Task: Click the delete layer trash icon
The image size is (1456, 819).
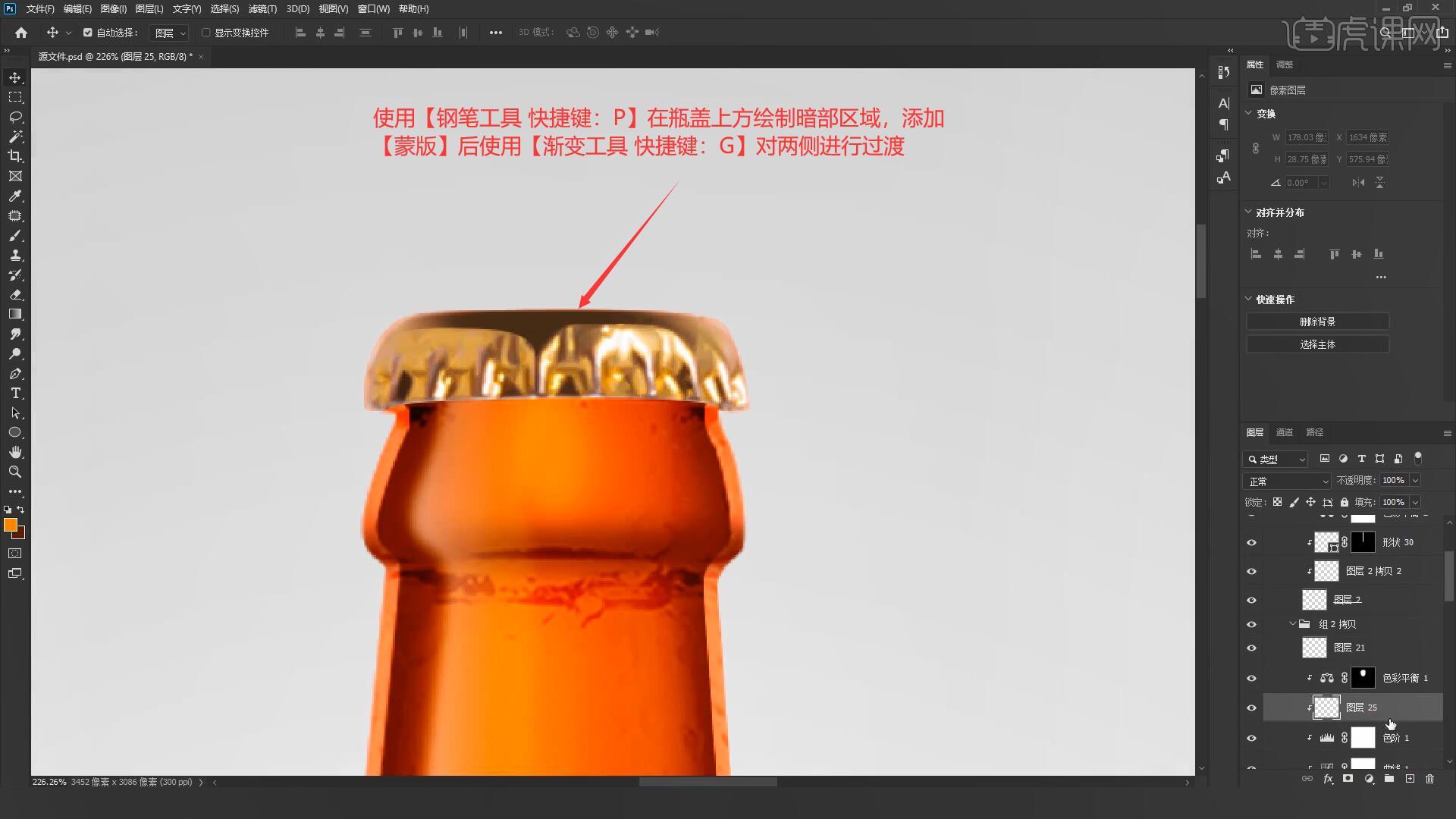Action: tap(1429, 779)
